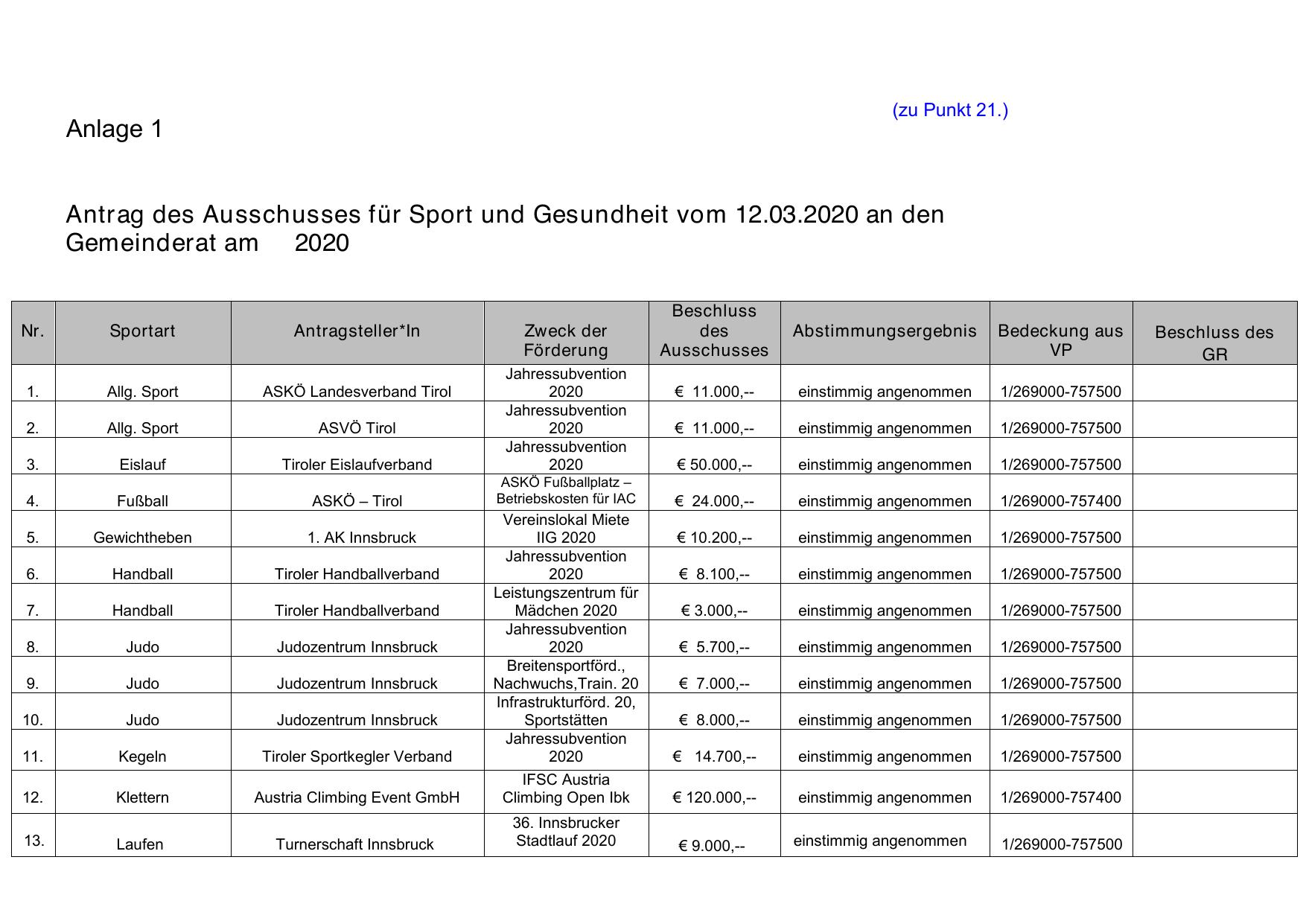The width and height of the screenshot is (1306, 924).
Task: Click the "Zweck der Förderung" column header
Action: [565, 340]
